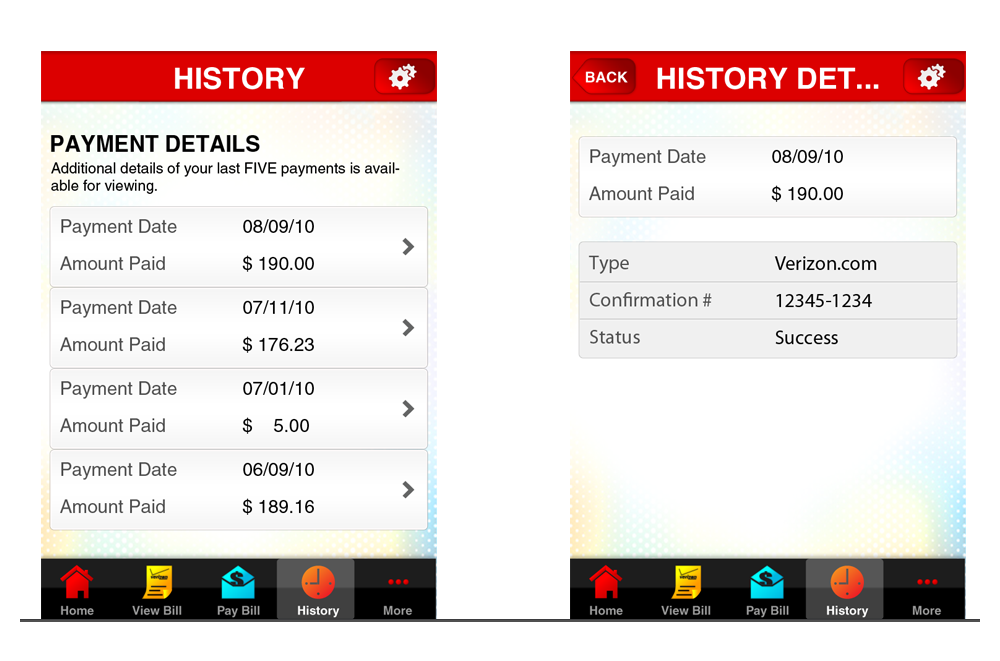
Task: Tap the Home icon on the History screen
Action: (77, 583)
